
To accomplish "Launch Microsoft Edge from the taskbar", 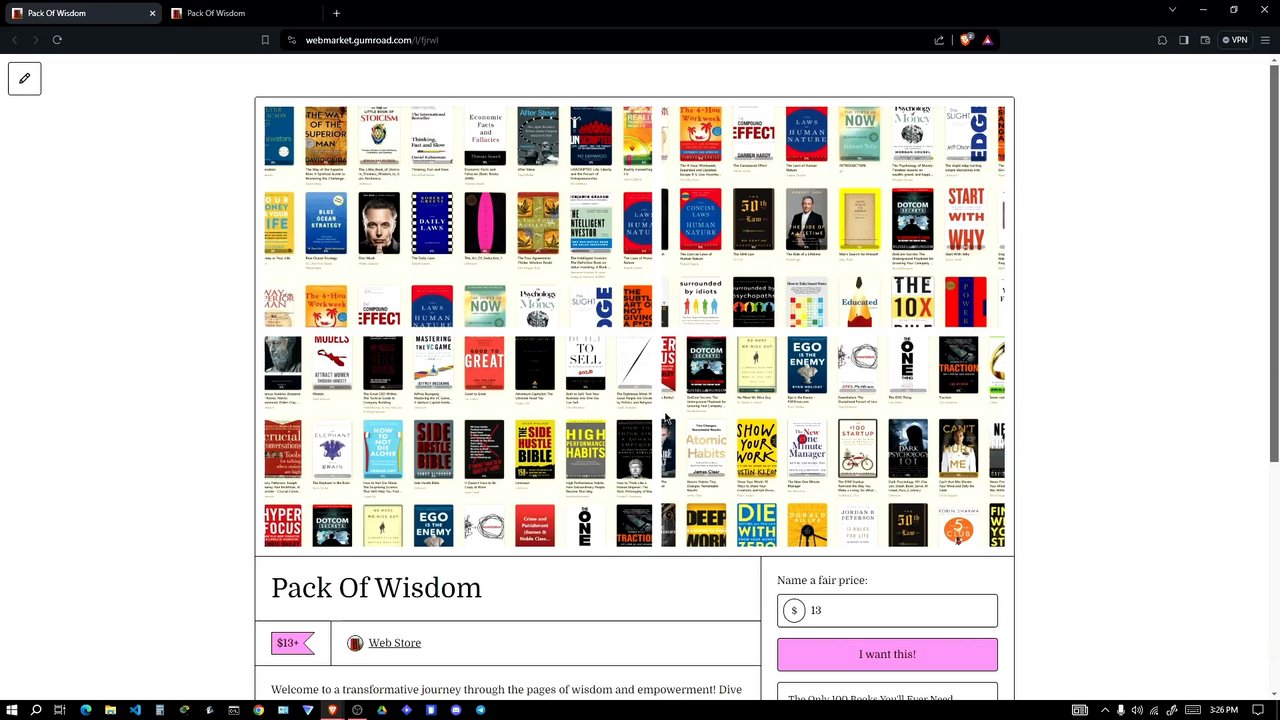I will pos(86,710).
